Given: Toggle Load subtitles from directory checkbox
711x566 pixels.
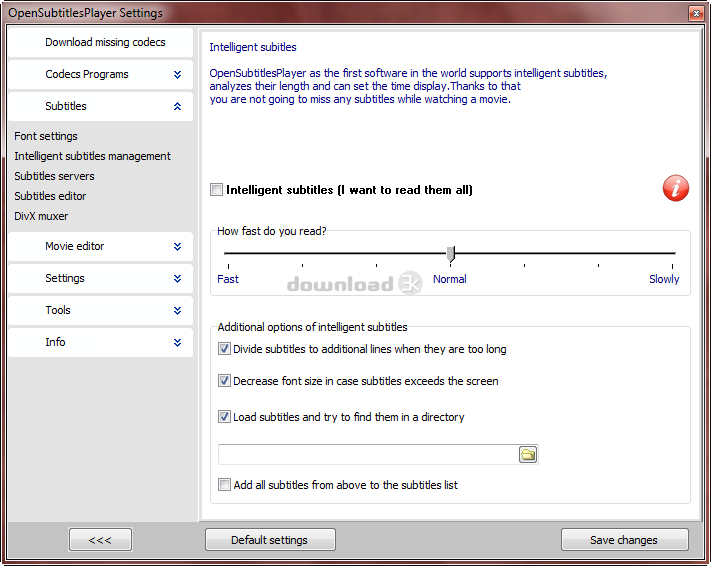Looking at the screenshot, I should pyautogui.click(x=224, y=417).
